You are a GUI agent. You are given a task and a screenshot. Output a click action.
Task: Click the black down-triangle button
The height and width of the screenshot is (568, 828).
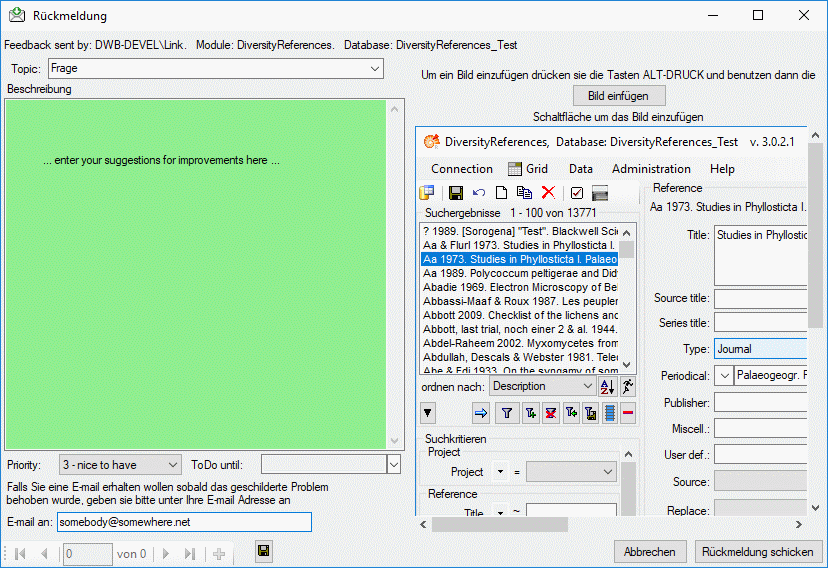(428, 413)
